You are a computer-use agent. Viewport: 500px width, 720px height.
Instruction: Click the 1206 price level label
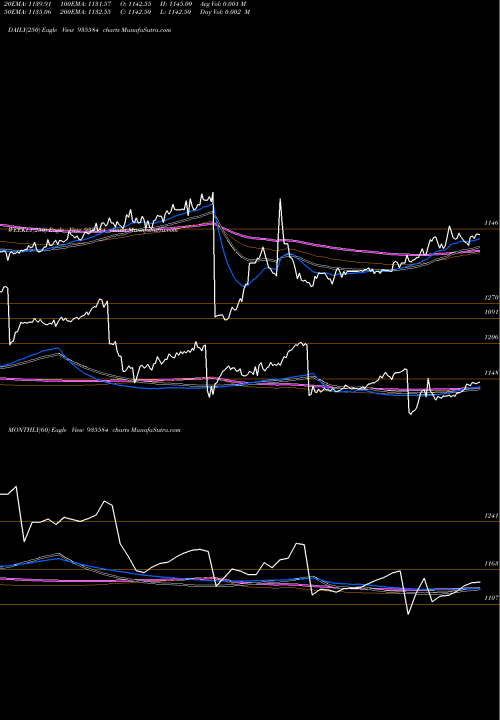(492, 338)
